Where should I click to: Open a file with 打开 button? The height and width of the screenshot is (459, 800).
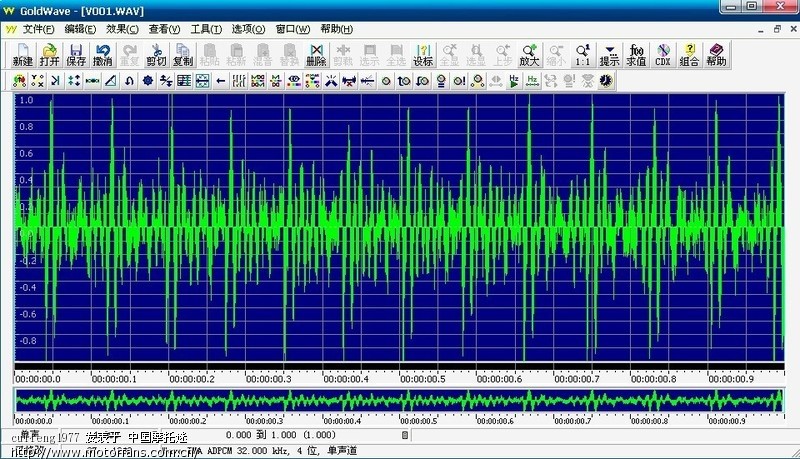click(49, 54)
